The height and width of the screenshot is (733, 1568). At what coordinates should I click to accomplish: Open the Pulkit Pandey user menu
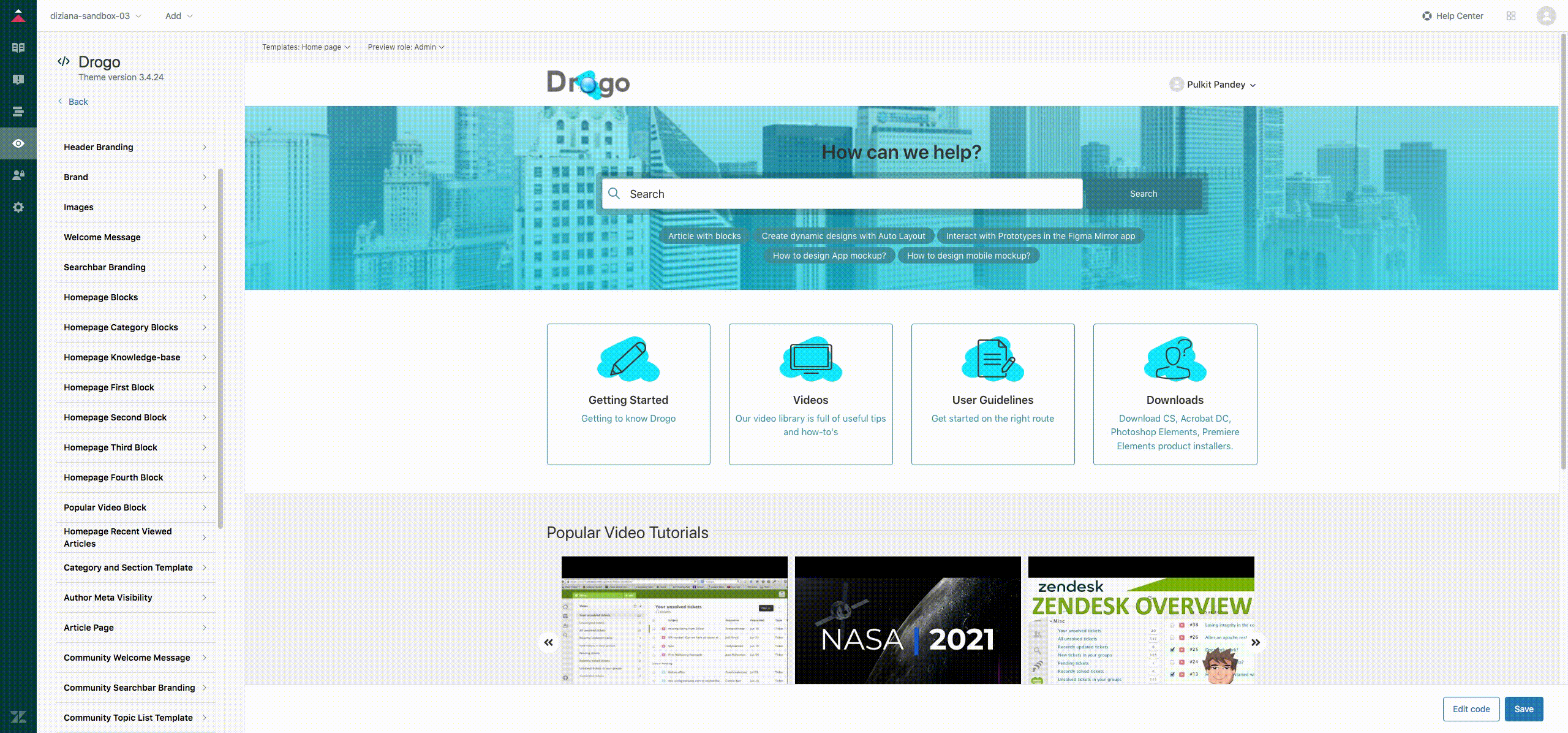1213,85
